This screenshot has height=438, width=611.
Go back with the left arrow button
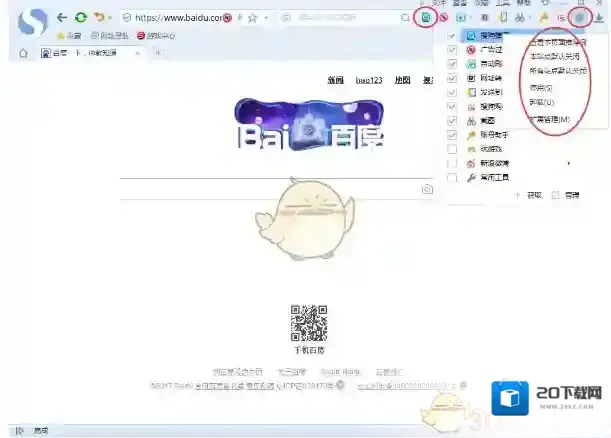click(x=62, y=18)
